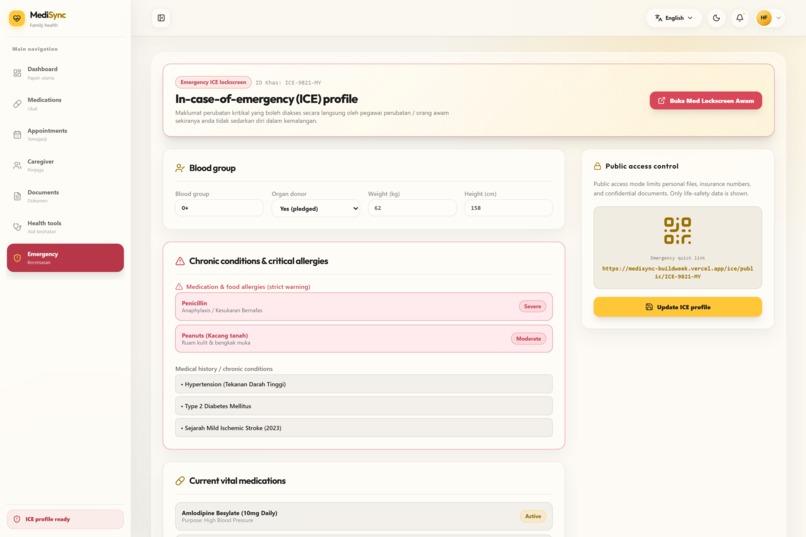Select the Amlodipine Besylate (10mg Daily) row

[x=364, y=516]
